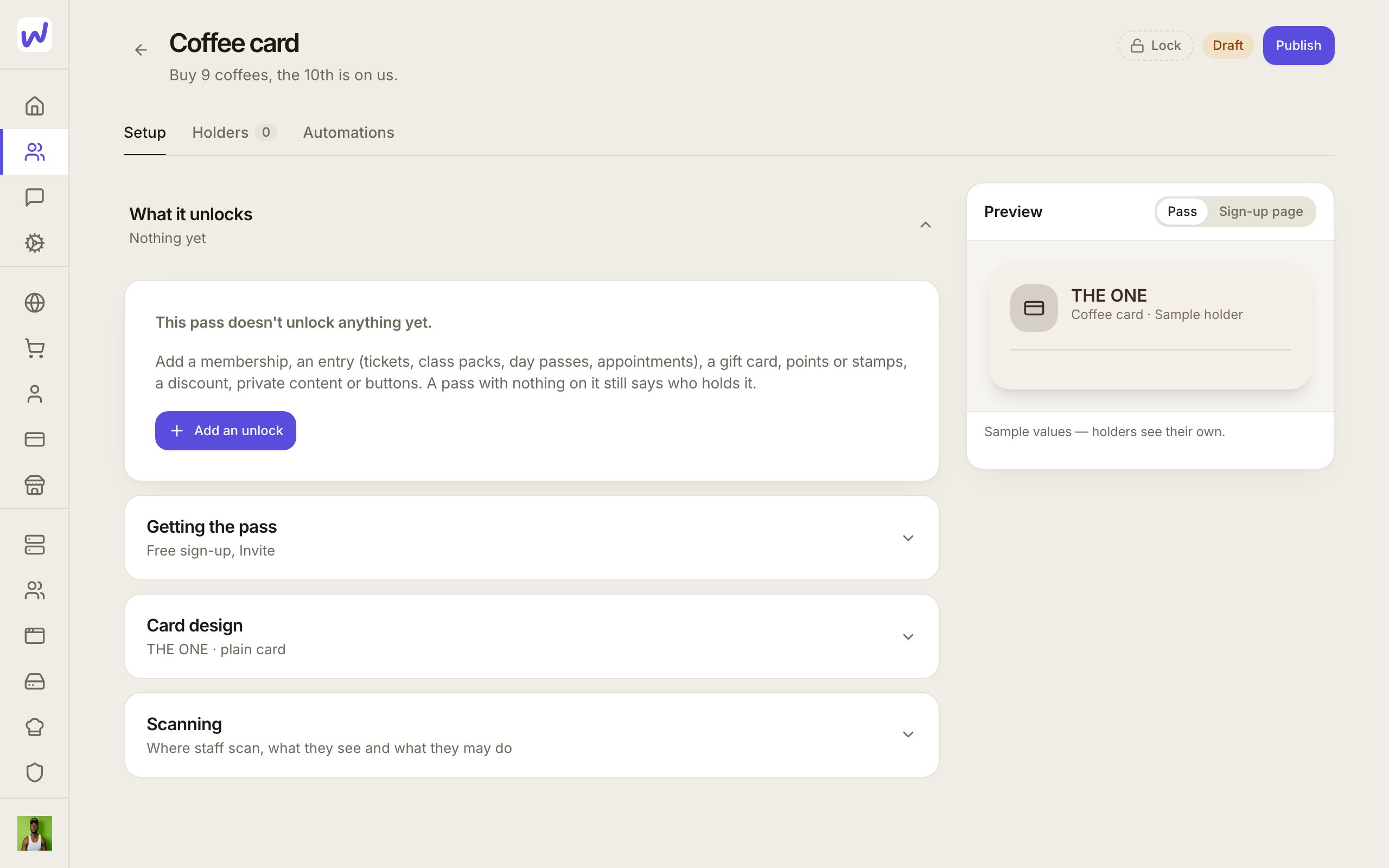The width and height of the screenshot is (1389, 868).
Task: Toggle the Lock control
Action: pos(1155,46)
